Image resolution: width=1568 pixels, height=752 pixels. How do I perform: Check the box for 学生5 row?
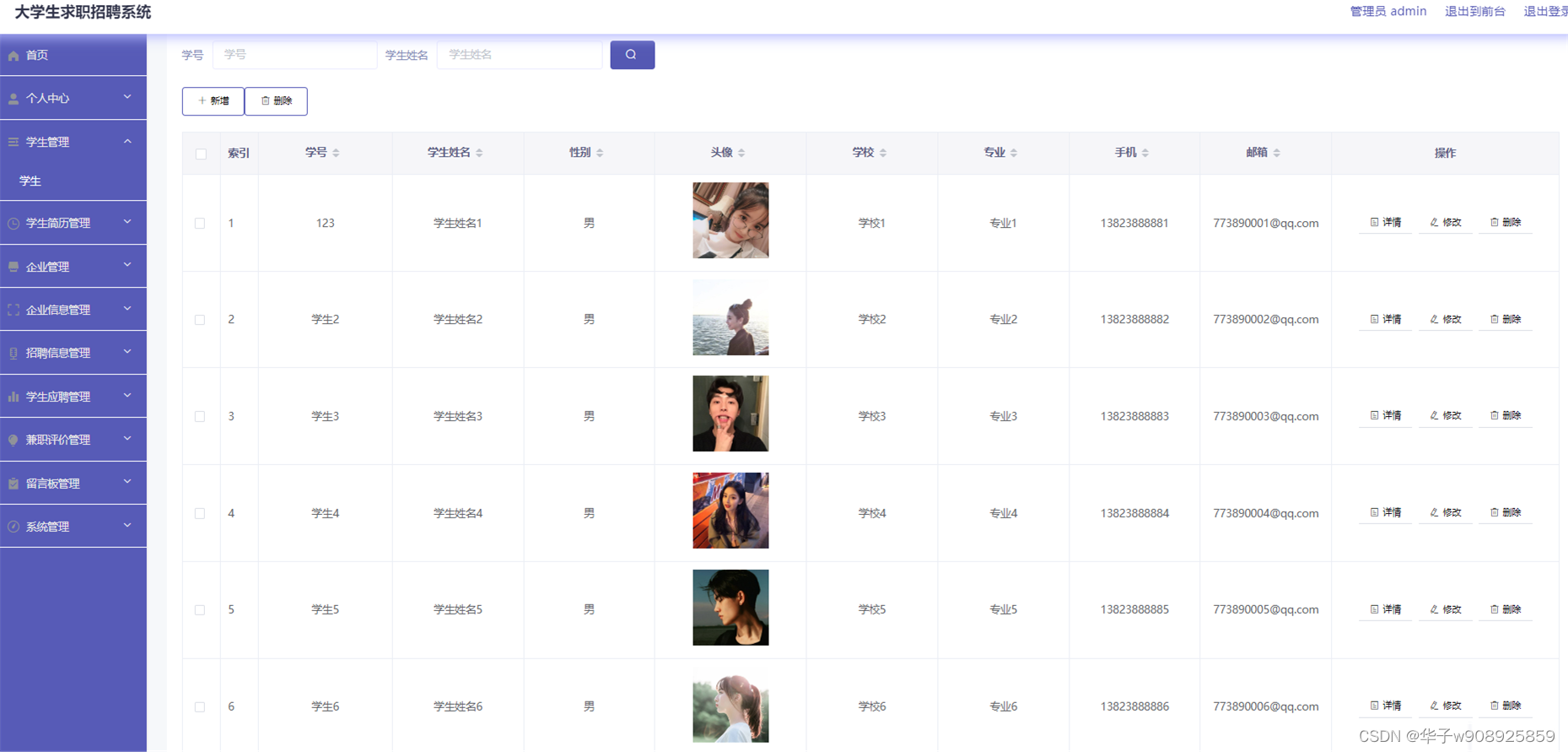tap(200, 610)
